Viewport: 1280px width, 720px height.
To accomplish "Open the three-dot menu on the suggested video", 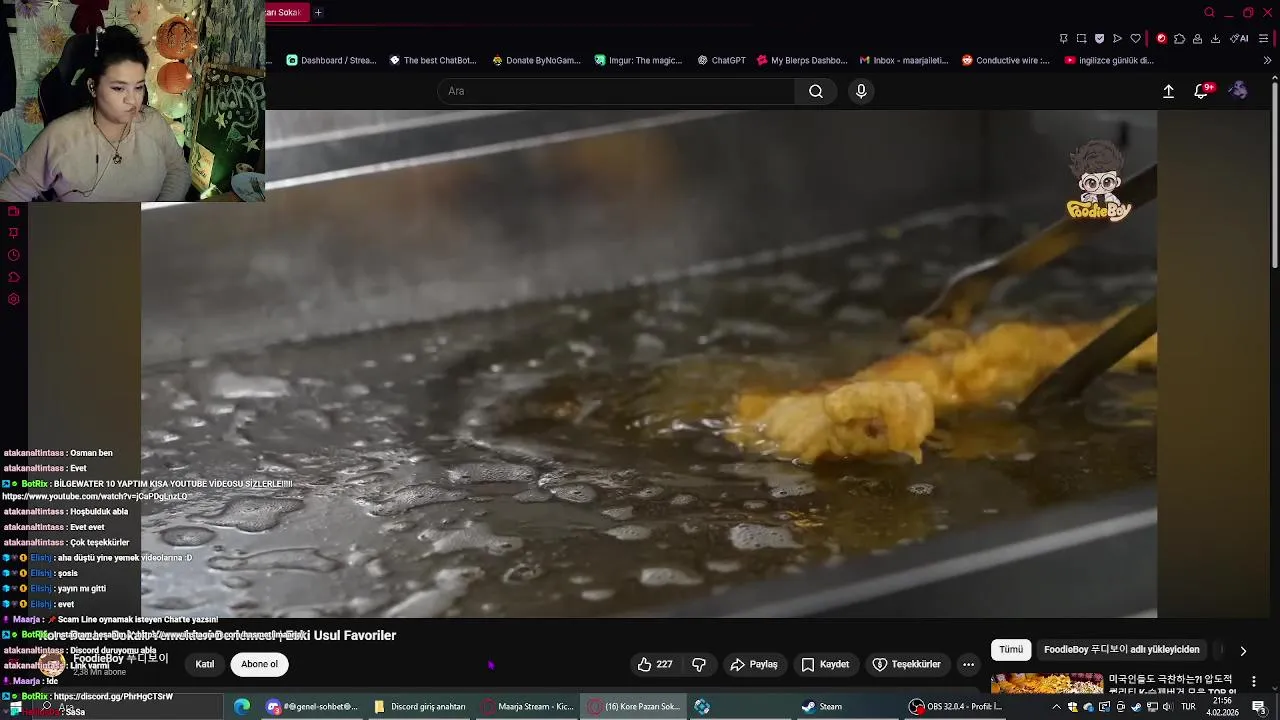I will coord(1254,682).
